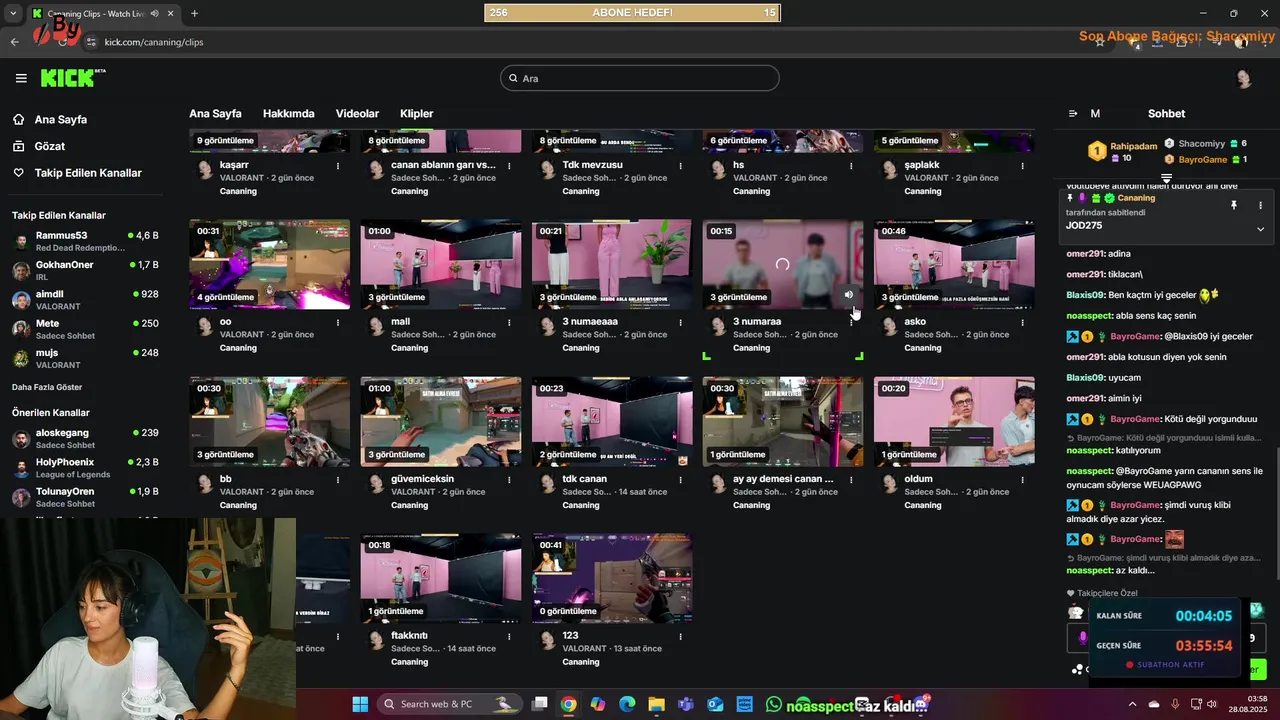Switch to the Hakkımda tab
1280x720 pixels.
tap(289, 114)
